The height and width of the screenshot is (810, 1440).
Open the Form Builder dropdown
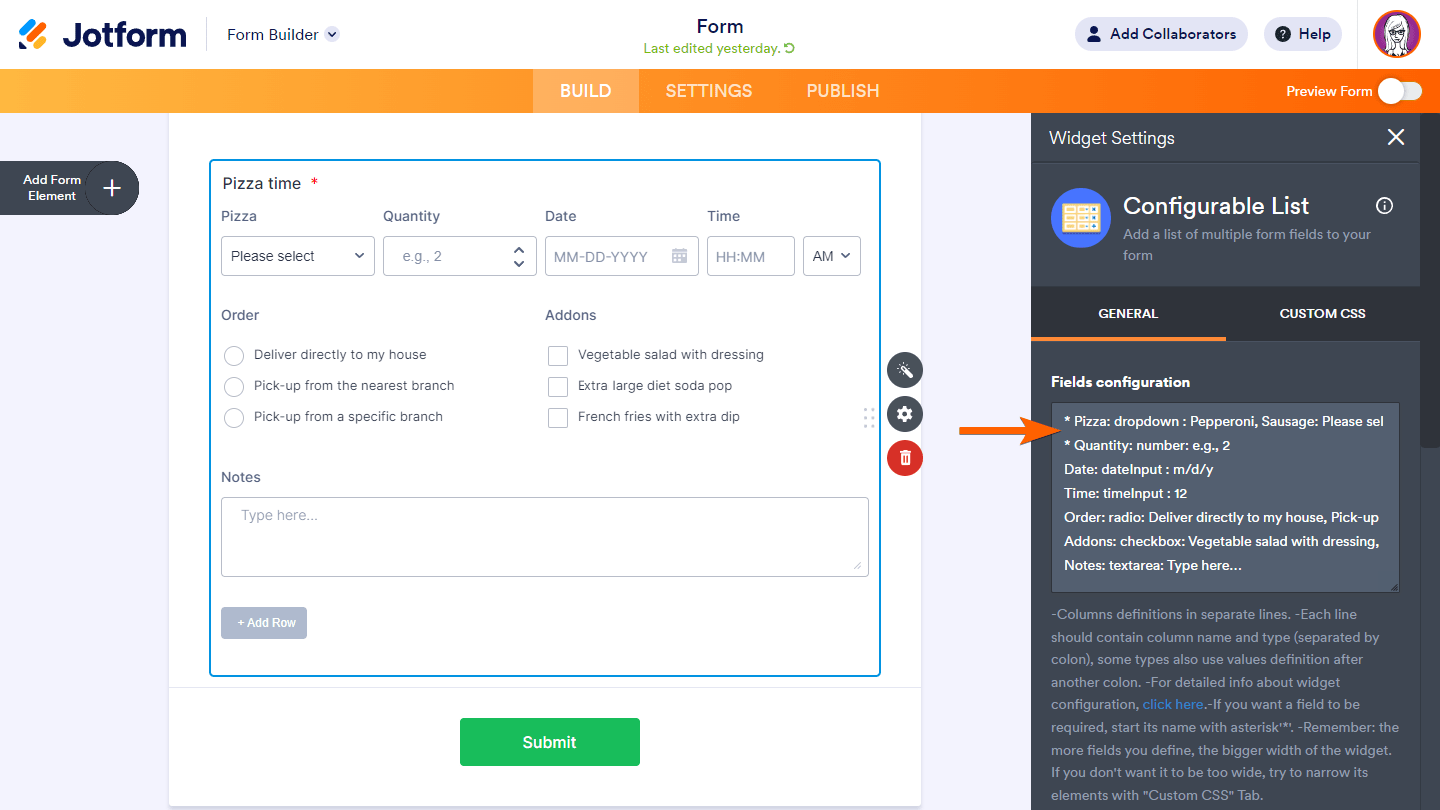(283, 34)
